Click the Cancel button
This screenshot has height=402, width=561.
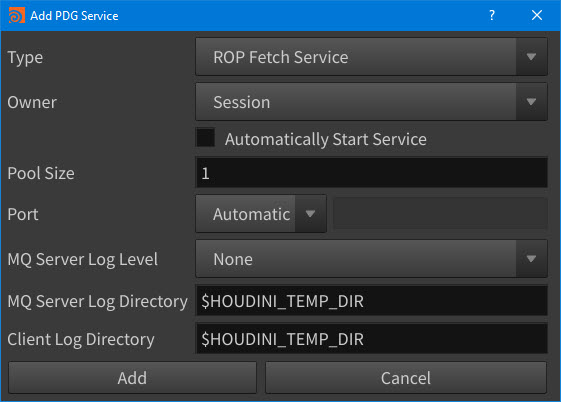pyautogui.click(x=406, y=378)
